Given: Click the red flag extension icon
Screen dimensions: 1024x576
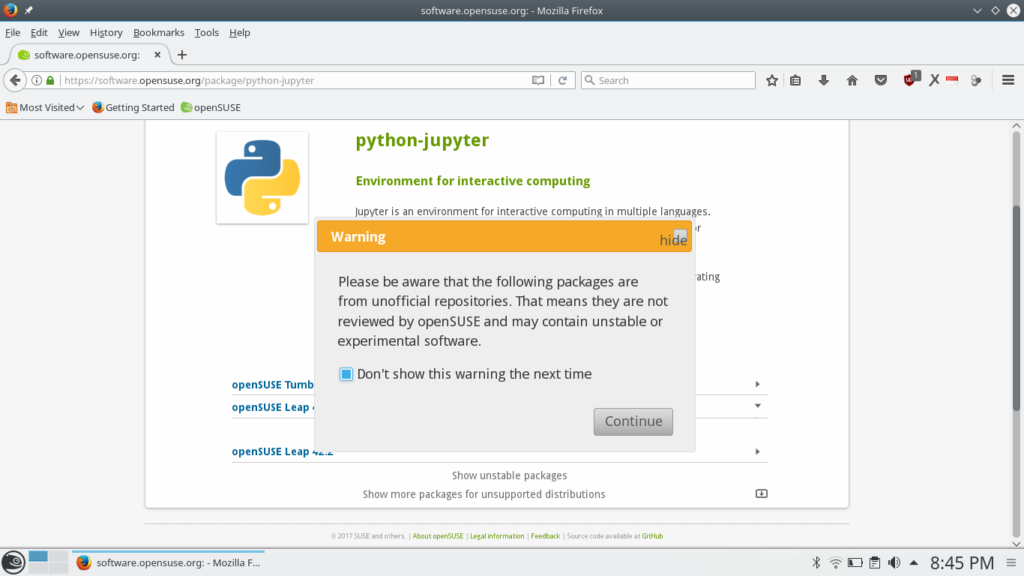Looking at the screenshot, I should (x=952, y=80).
